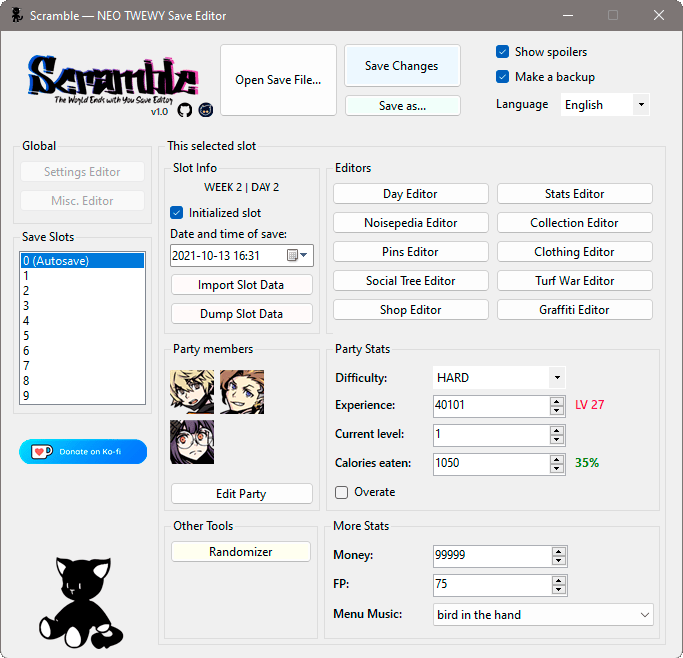Click the Money input field
This screenshot has height=658, width=683.
click(492, 556)
